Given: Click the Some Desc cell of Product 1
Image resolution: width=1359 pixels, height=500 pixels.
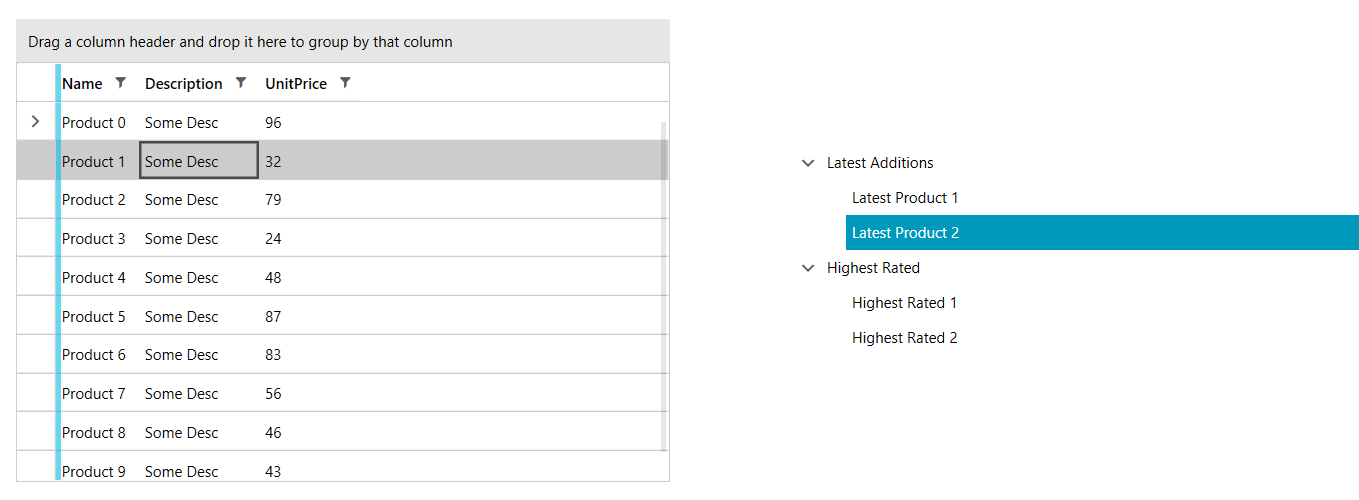Looking at the screenshot, I should [x=198, y=162].
